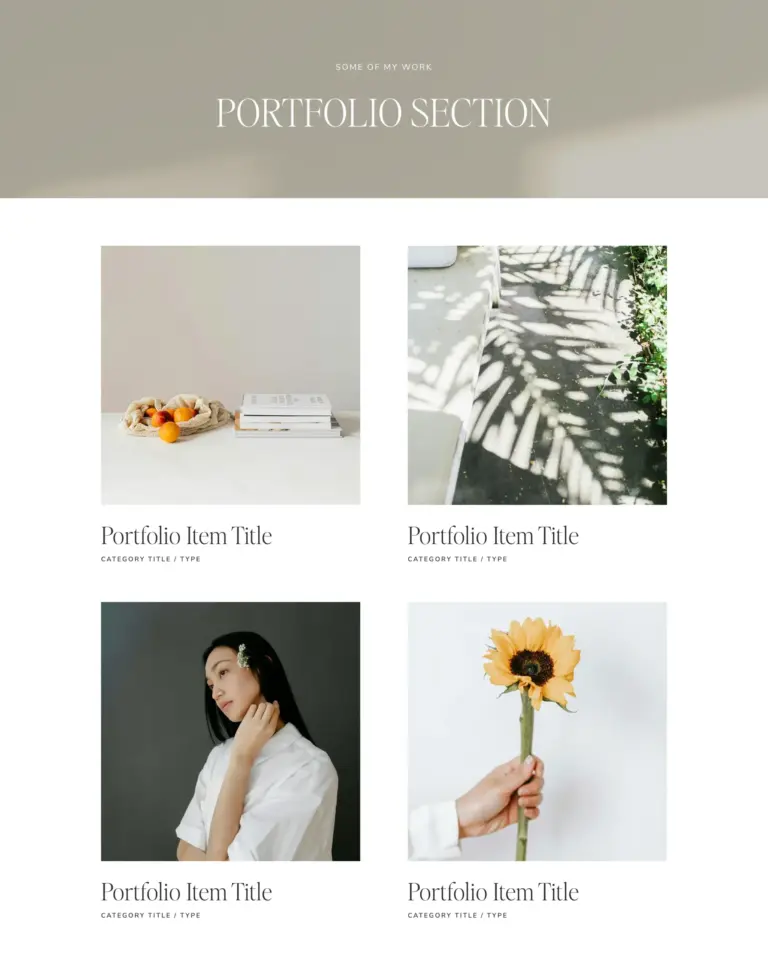
Task: Click Portfolio Item Title under the woman portrait
Action: [x=186, y=892]
